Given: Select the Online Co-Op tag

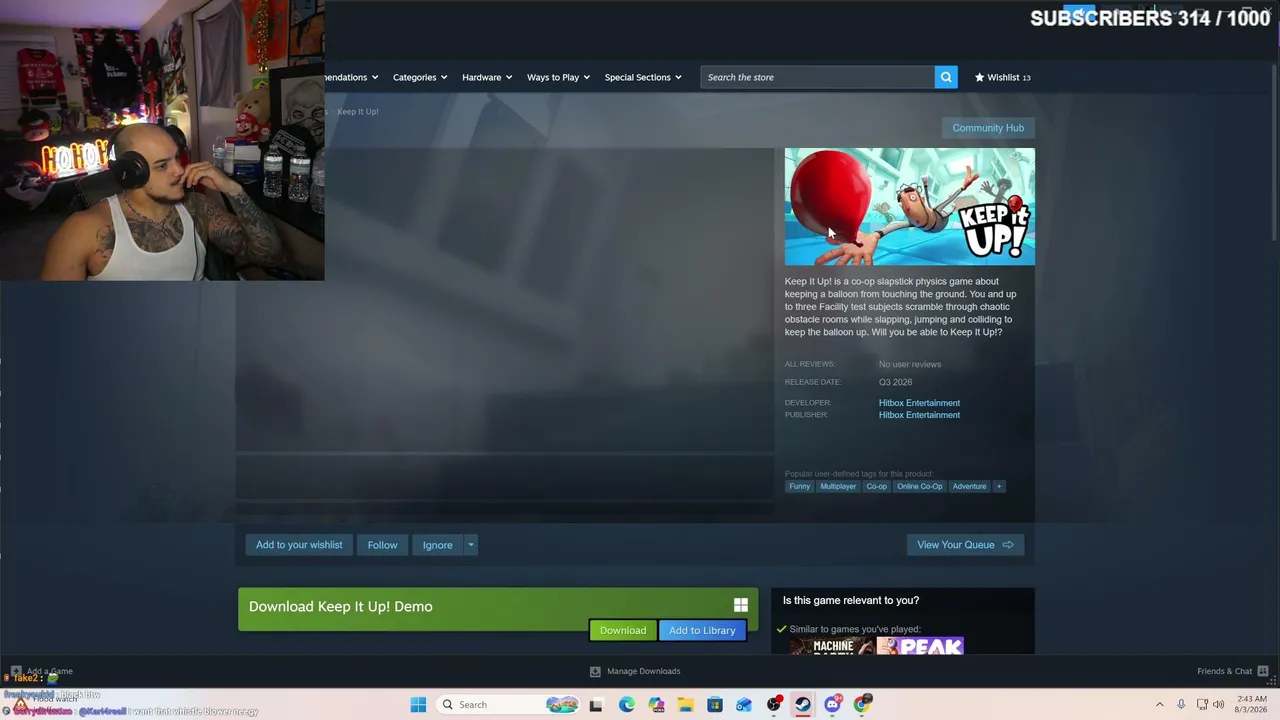Looking at the screenshot, I should (x=920, y=486).
